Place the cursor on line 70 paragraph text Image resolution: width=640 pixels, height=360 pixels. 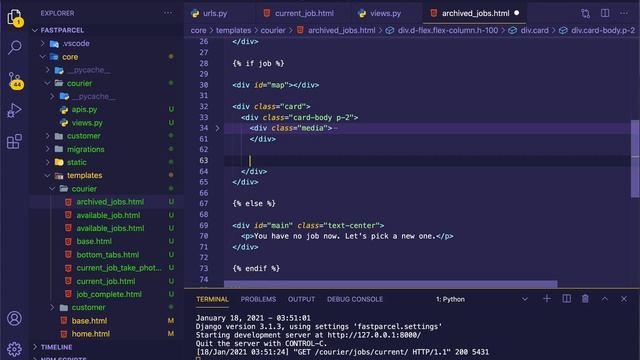[x=345, y=236]
